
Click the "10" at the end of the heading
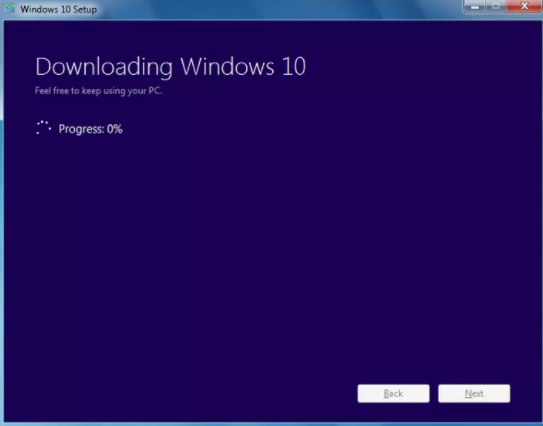coord(294,66)
